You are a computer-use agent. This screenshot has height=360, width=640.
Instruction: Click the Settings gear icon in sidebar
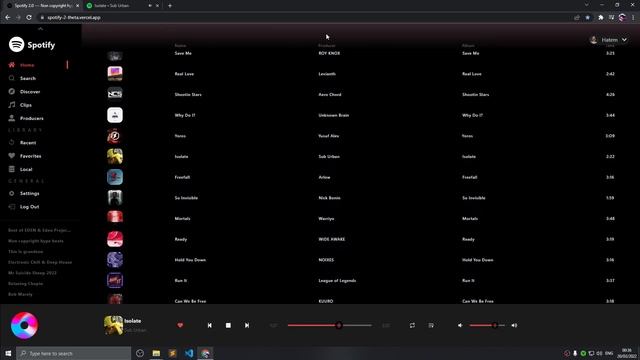[11, 193]
